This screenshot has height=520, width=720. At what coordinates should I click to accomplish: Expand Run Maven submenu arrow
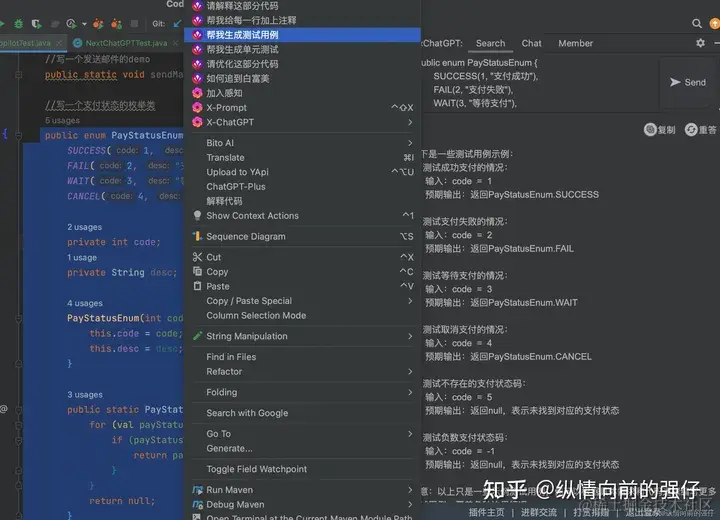410,490
